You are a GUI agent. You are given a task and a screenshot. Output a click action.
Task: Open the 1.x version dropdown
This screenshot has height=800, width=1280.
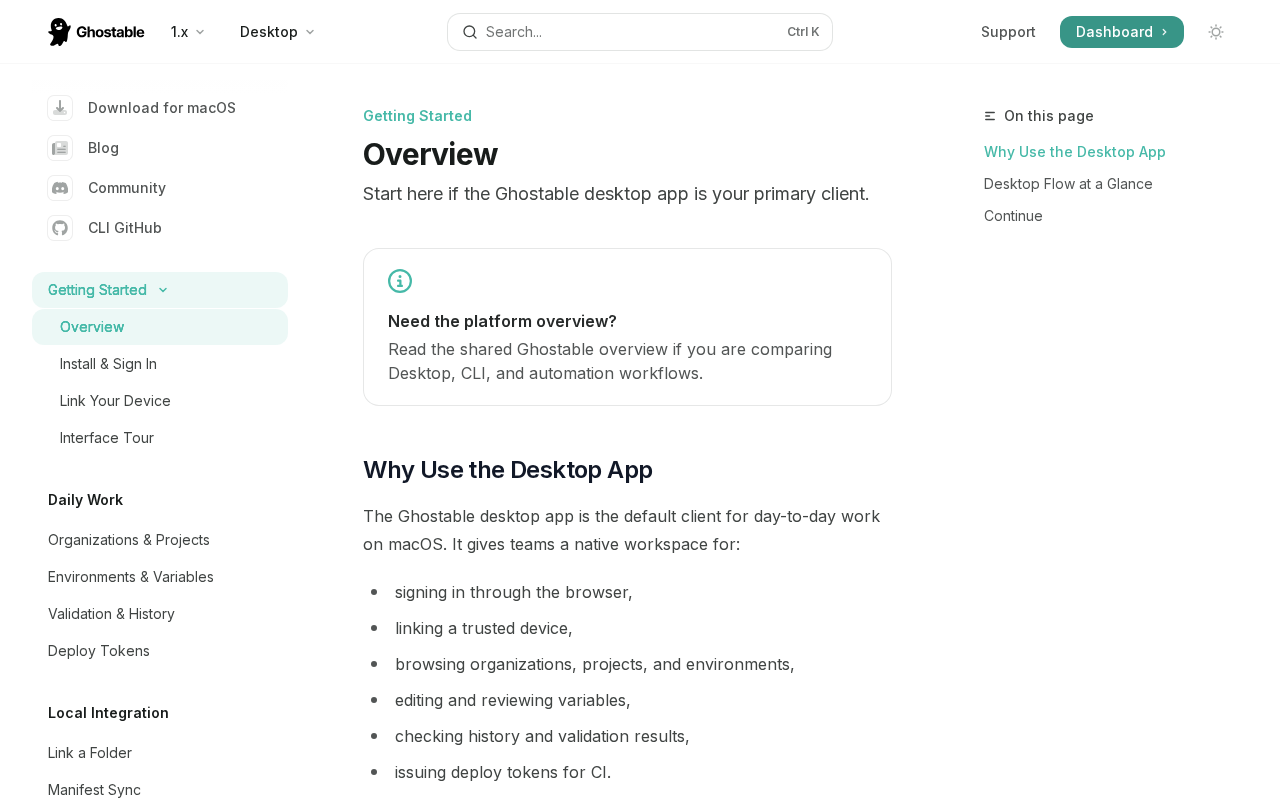coord(188,32)
